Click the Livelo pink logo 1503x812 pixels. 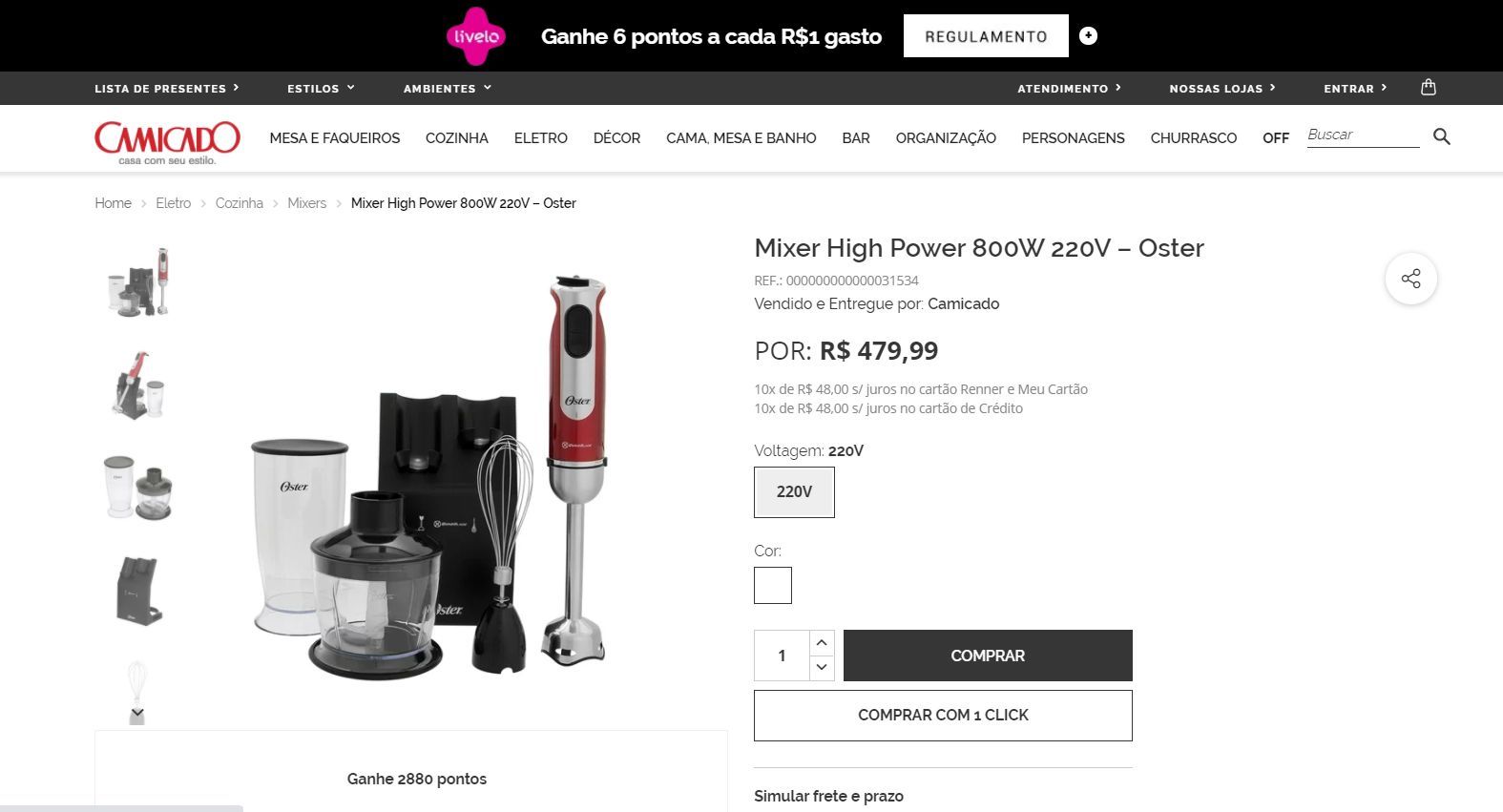click(x=475, y=36)
